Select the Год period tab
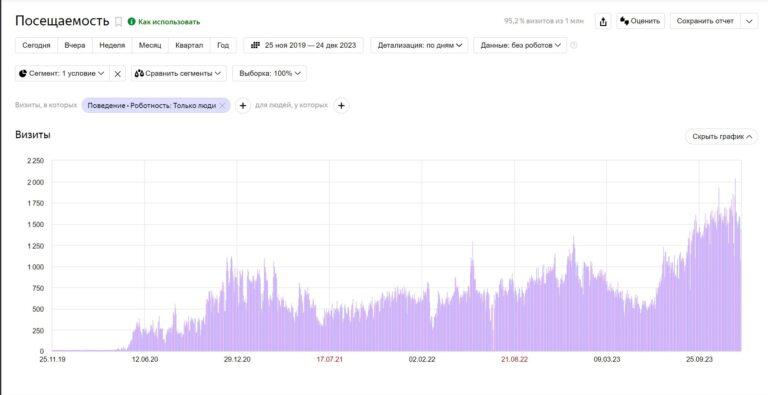 tap(223, 45)
